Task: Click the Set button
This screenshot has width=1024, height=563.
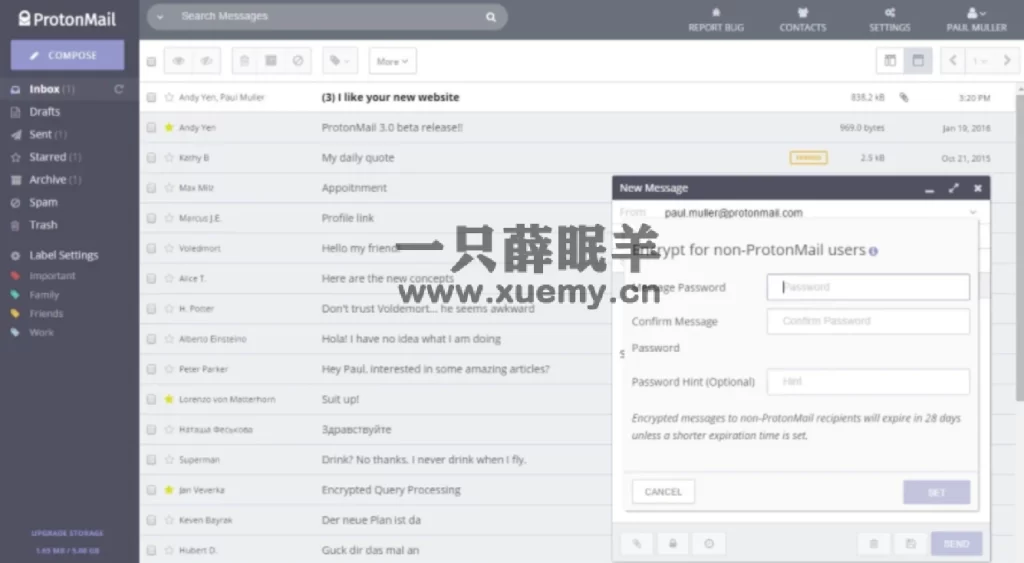Action: coord(936,492)
